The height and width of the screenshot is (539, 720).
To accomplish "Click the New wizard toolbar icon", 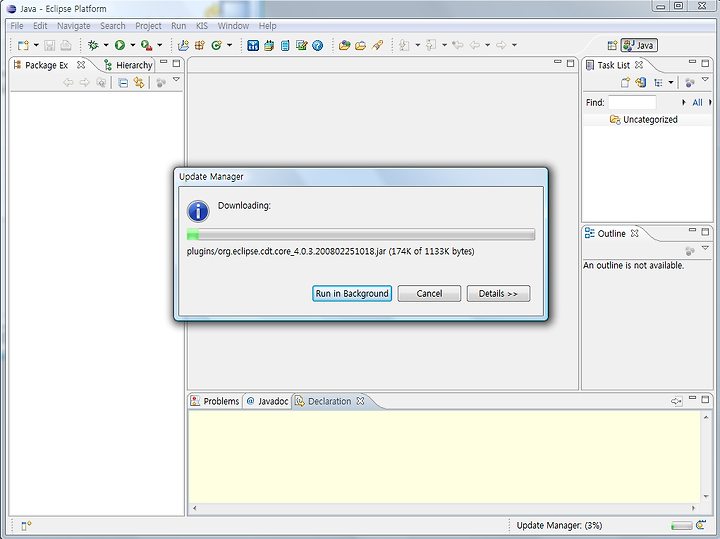I will (x=23, y=45).
